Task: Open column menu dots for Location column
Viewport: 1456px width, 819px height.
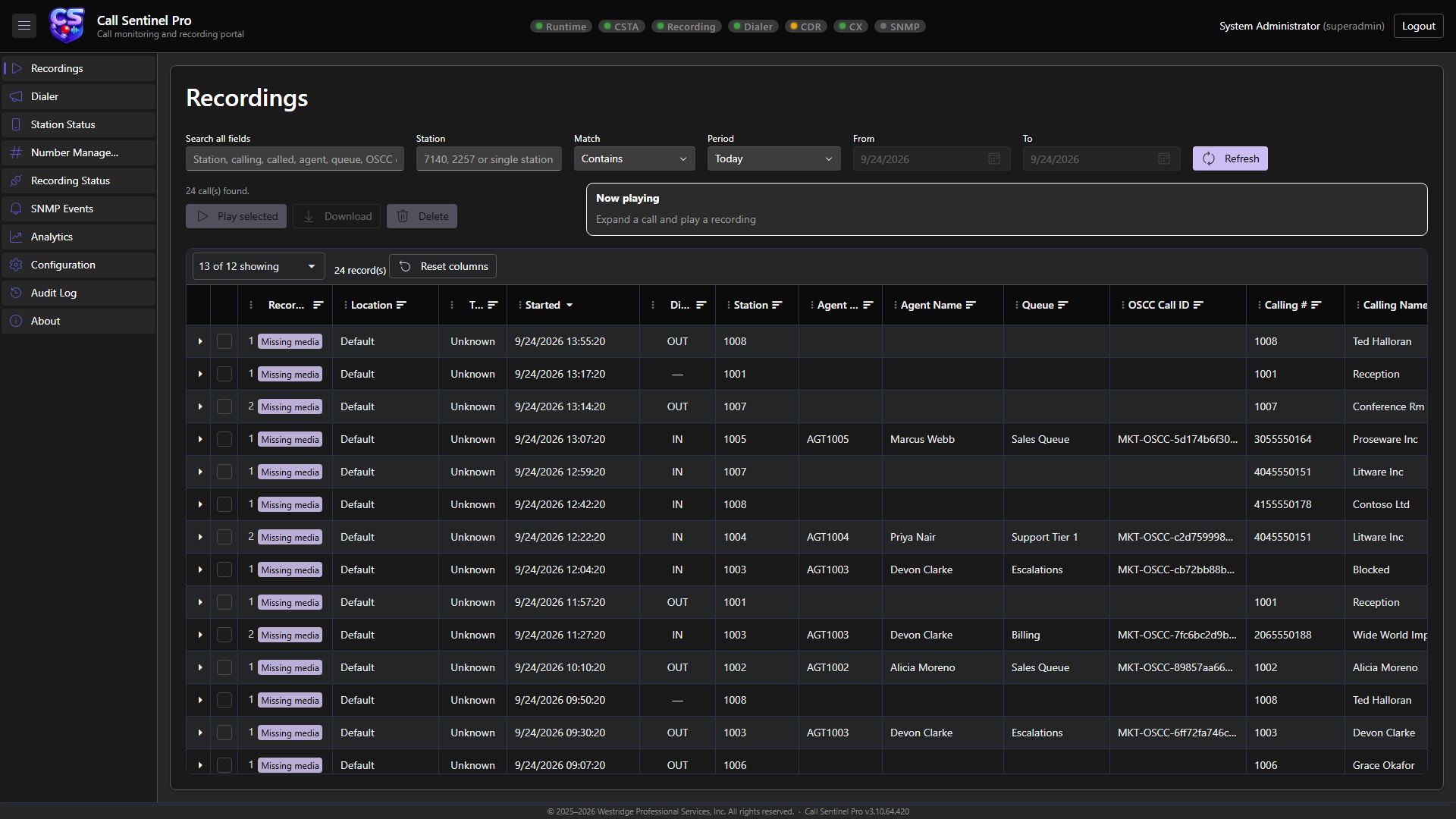Action: click(x=345, y=306)
